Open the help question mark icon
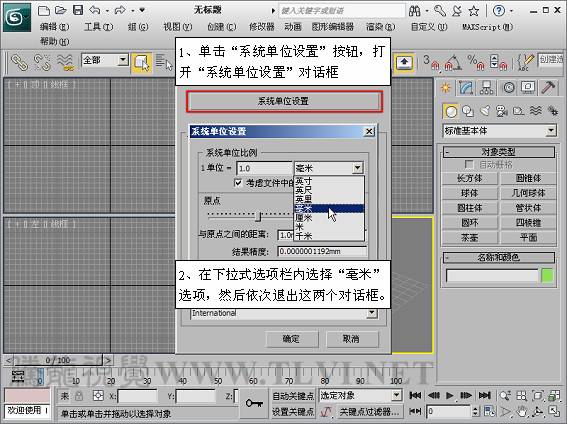Screen dimensions: 567x424 [499, 11]
